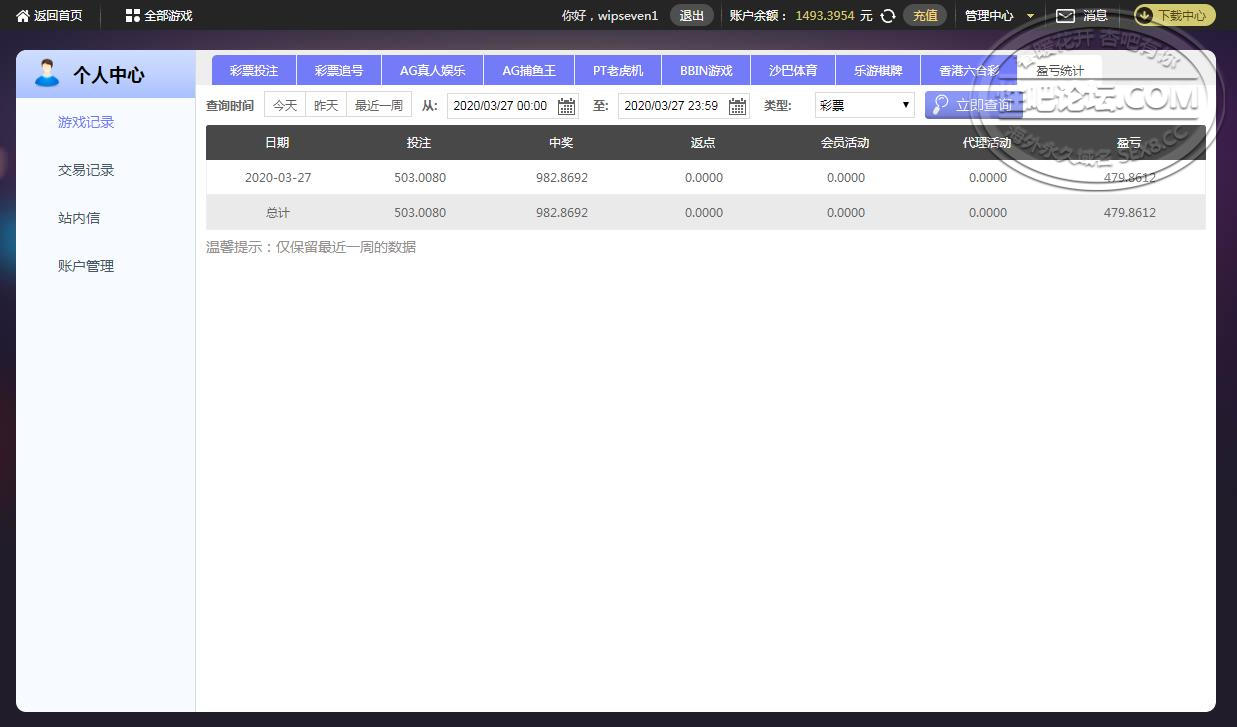Refresh the account balance with the circular arrows
1237x727 pixels.
pos(887,16)
